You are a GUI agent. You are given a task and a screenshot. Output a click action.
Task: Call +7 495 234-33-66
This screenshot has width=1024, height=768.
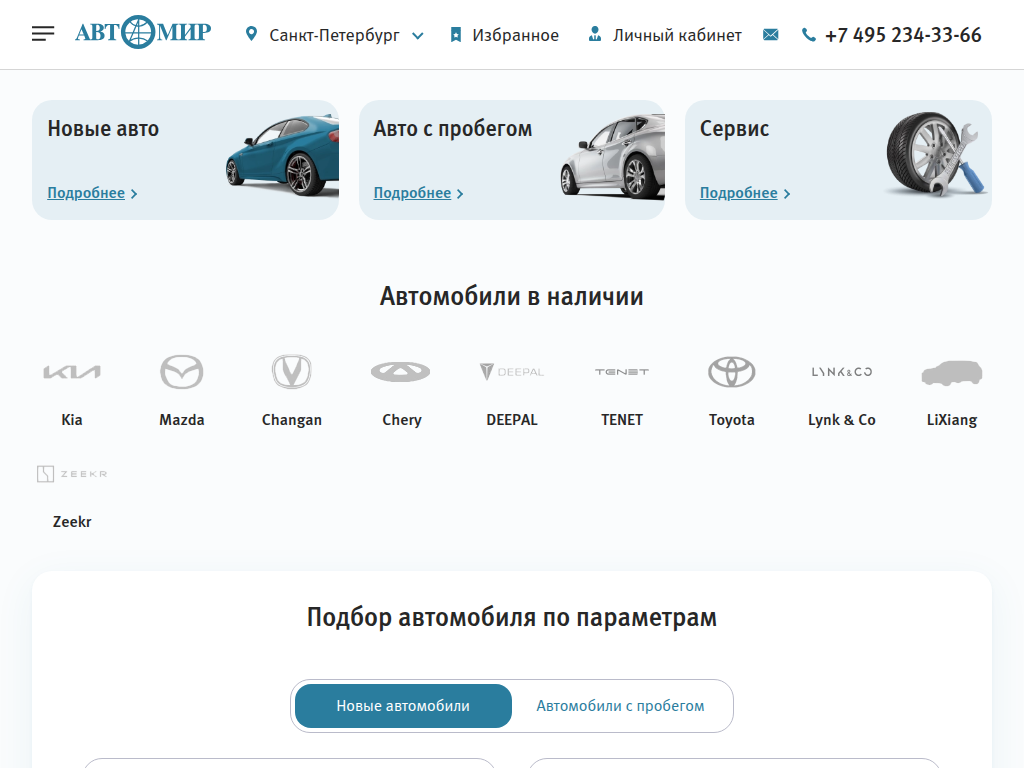(904, 33)
